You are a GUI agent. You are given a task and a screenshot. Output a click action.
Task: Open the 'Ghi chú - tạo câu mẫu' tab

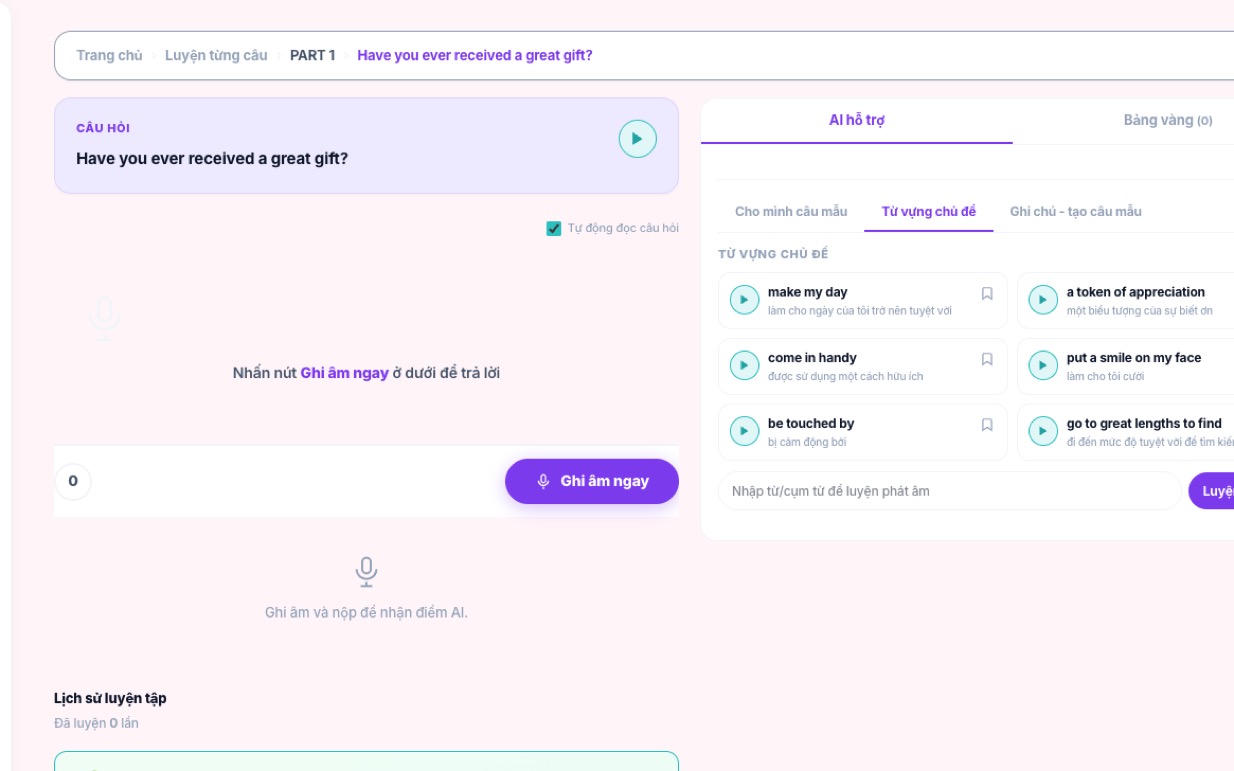click(1076, 211)
